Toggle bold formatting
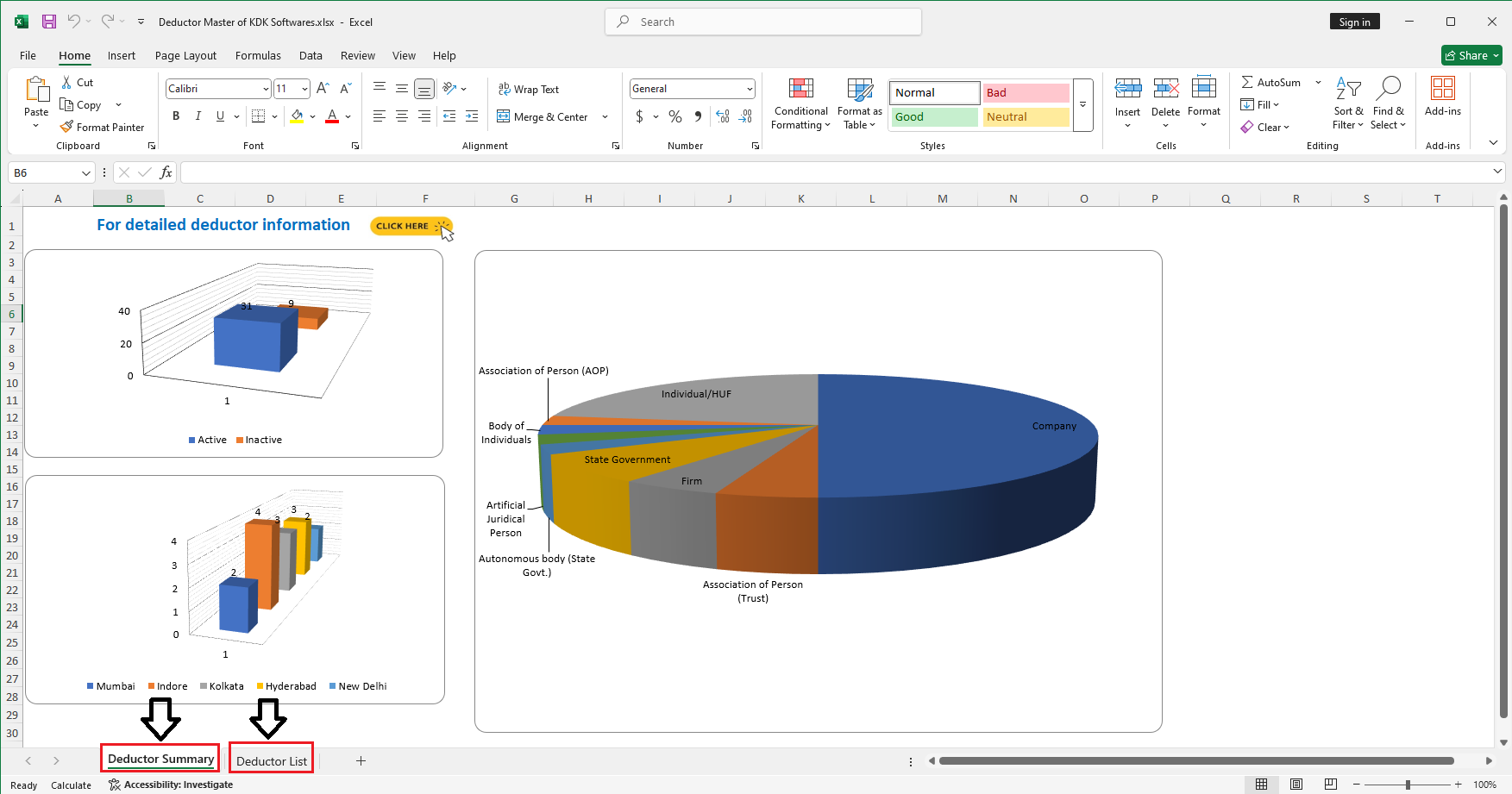The image size is (1512, 794). [176, 116]
